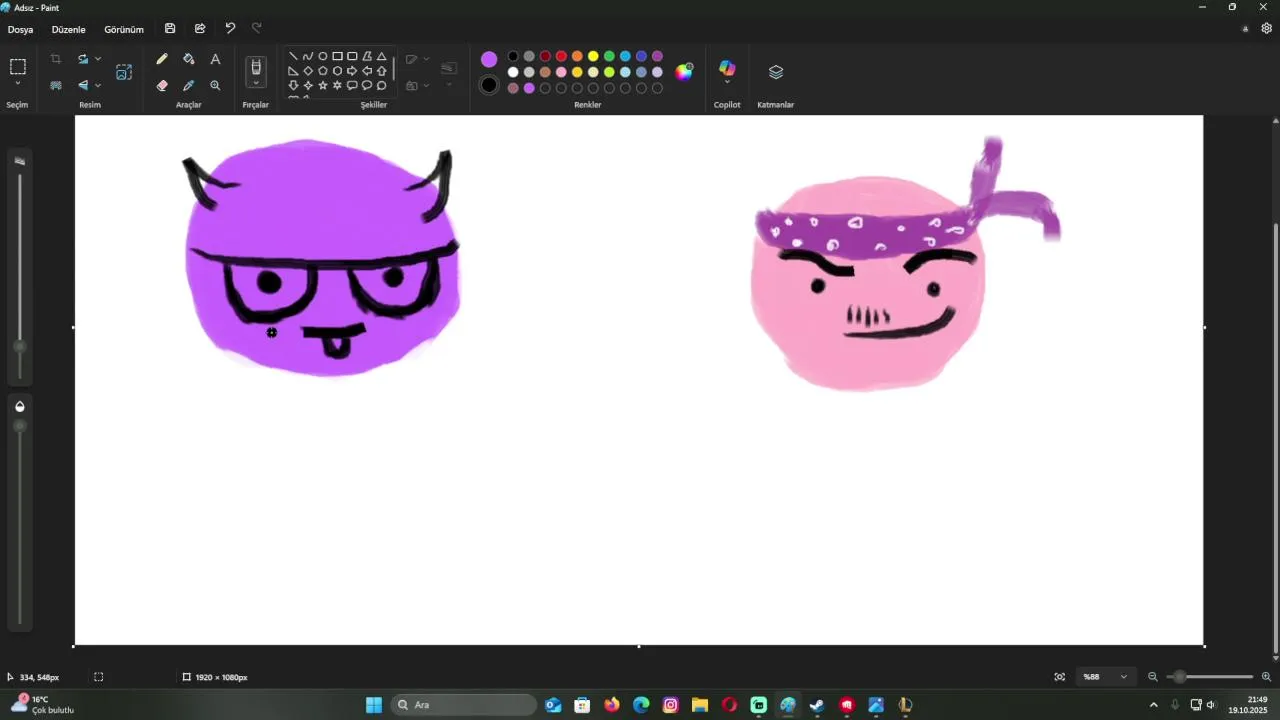Open the zoom percentage dropdown

pyautogui.click(x=1124, y=677)
